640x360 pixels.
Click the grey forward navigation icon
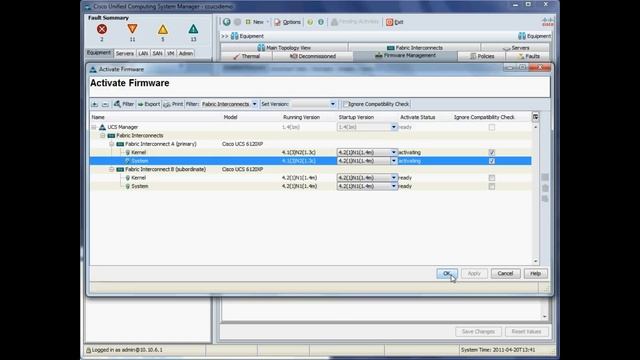[x=237, y=22]
